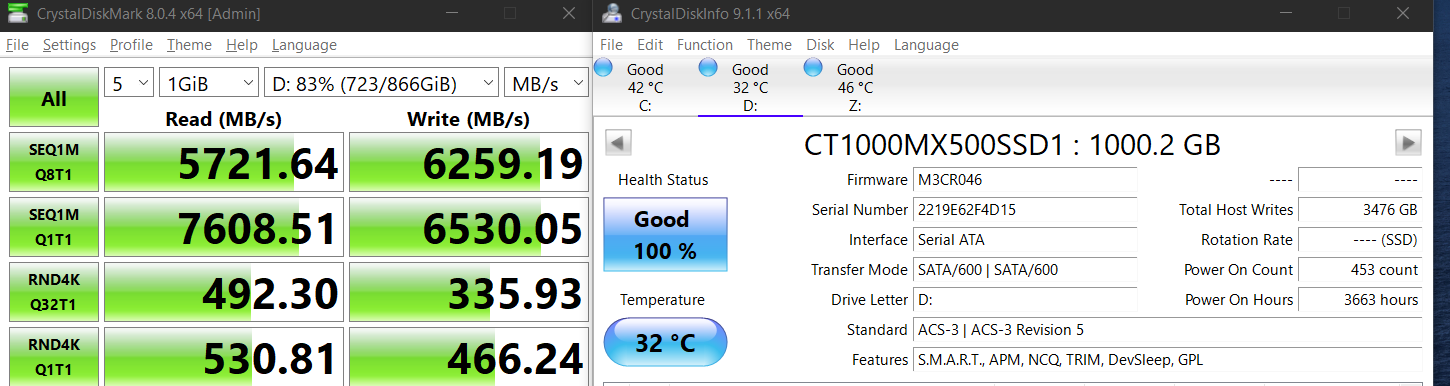Start the SEQ1M Q8T1 test
The image size is (1450, 386).
[x=54, y=162]
